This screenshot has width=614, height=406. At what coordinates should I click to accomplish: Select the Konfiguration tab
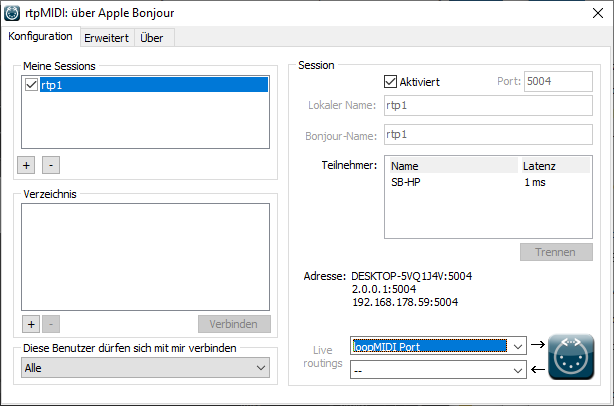[41, 36]
